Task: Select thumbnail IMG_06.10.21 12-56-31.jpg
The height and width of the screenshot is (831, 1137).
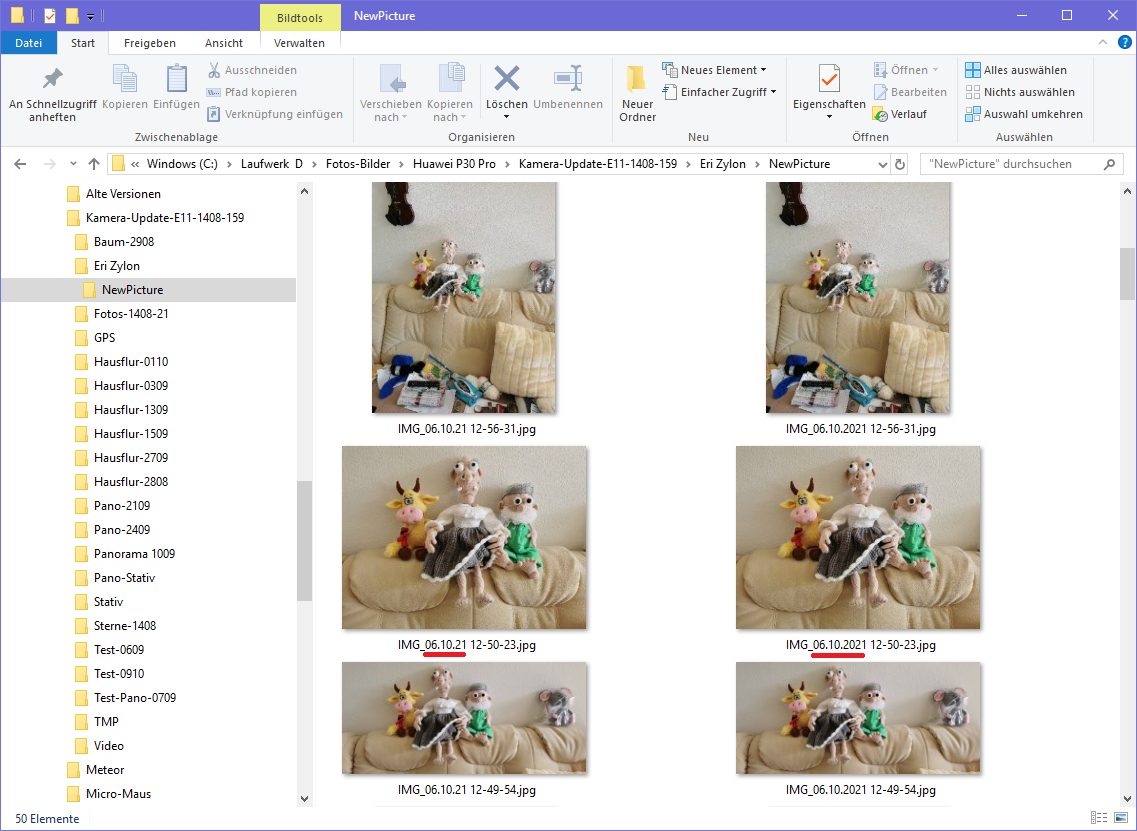Action: 464,297
